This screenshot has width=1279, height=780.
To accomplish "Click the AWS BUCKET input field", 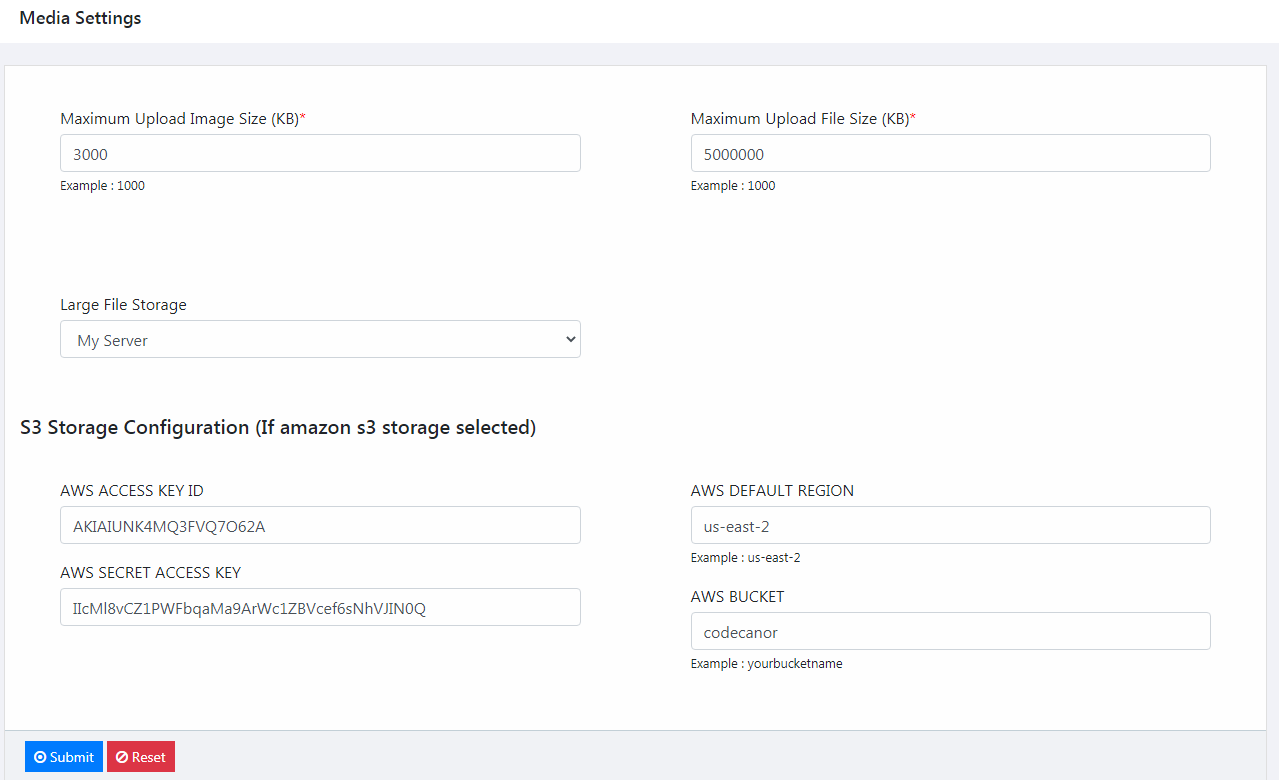I will 950,631.
